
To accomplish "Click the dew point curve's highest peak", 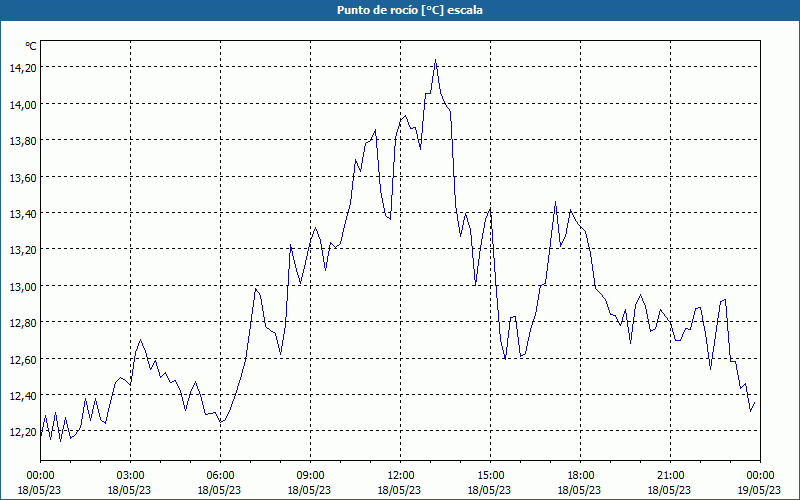I will pos(435,60).
